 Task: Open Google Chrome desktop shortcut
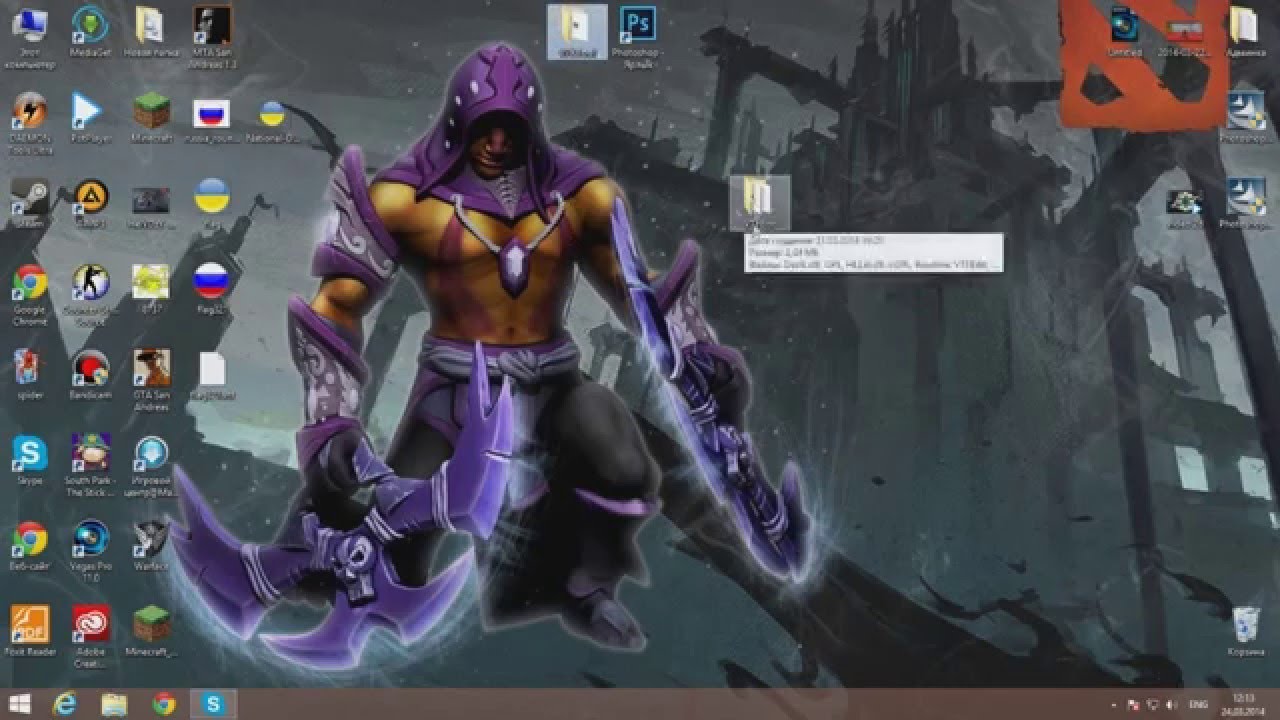[x=30, y=295]
